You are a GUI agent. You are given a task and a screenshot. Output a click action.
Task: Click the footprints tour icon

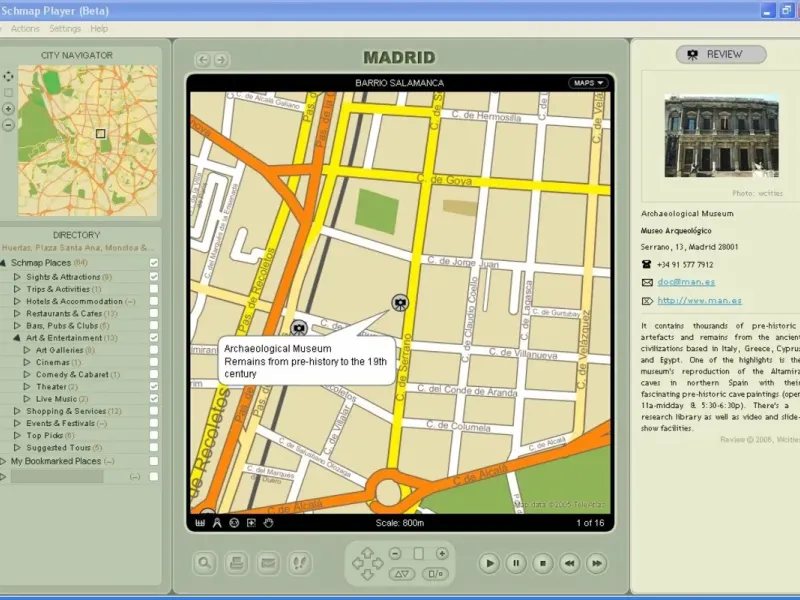click(x=301, y=563)
